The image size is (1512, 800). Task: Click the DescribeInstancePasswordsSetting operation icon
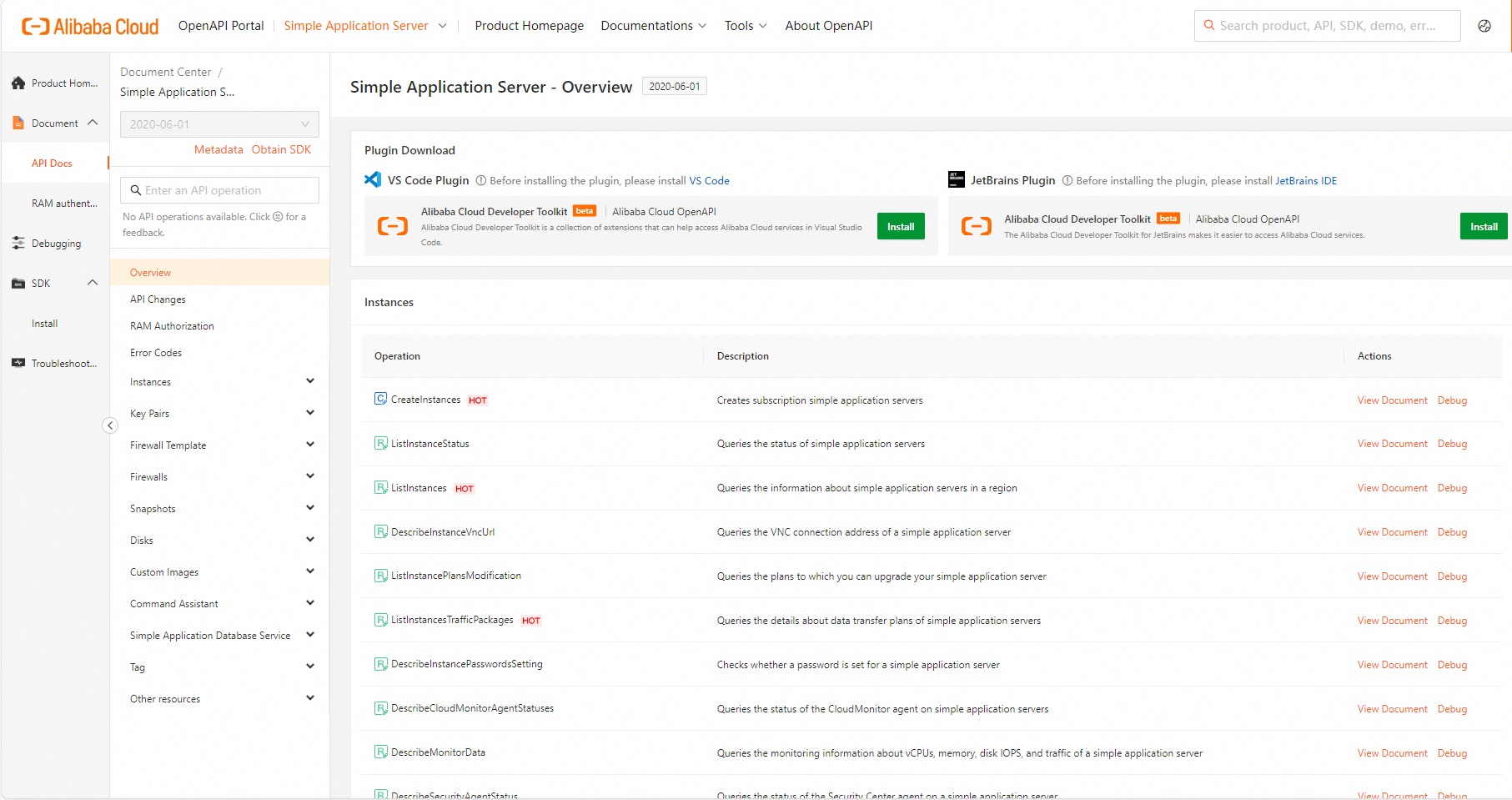380,664
